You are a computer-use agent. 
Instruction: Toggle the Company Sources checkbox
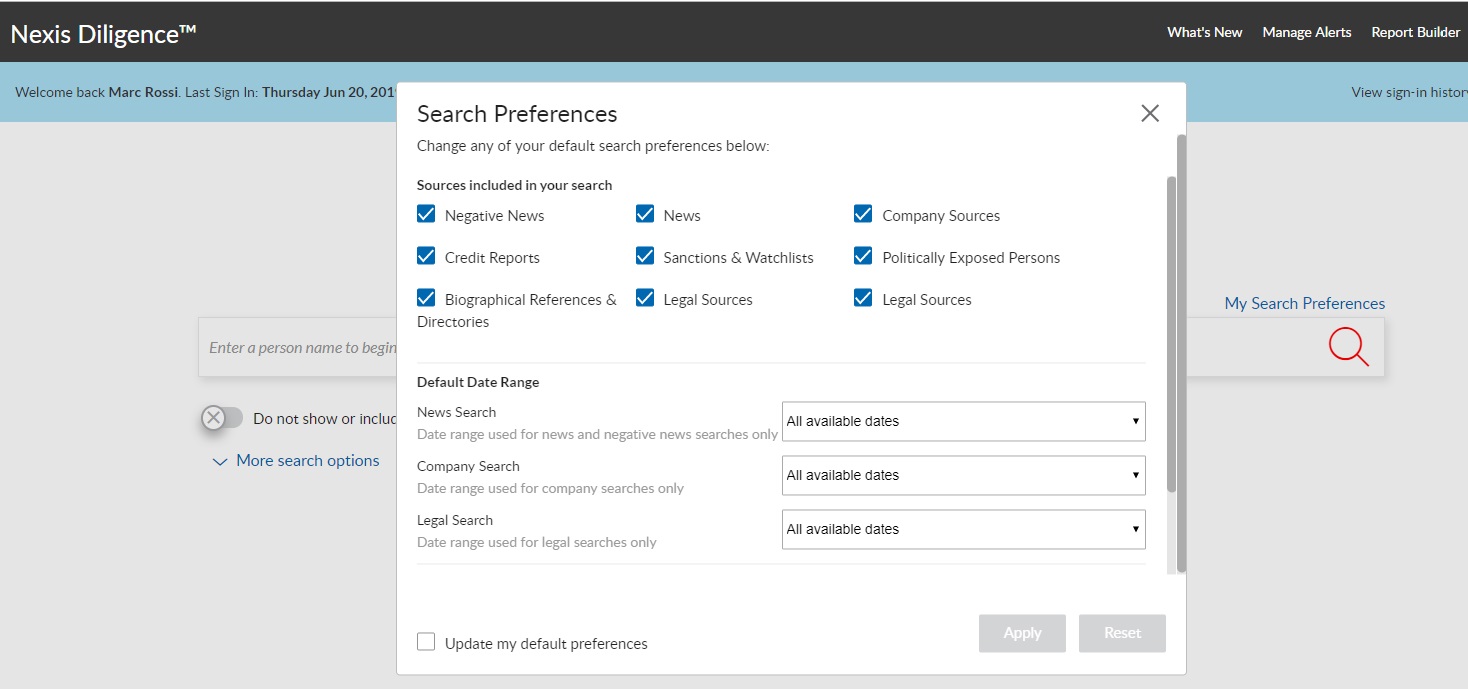[x=864, y=214]
